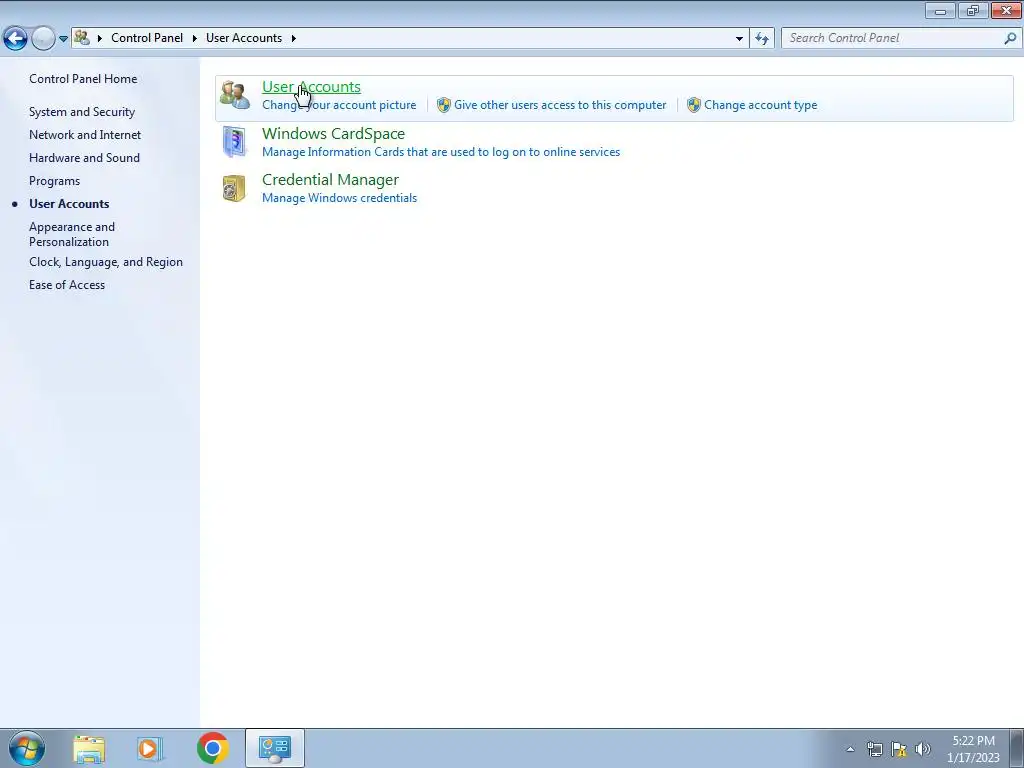Image resolution: width=1024 pixels, height=768 pixels.
Task: Open the Windows CardSpace icon
Action: coord(234,142)
